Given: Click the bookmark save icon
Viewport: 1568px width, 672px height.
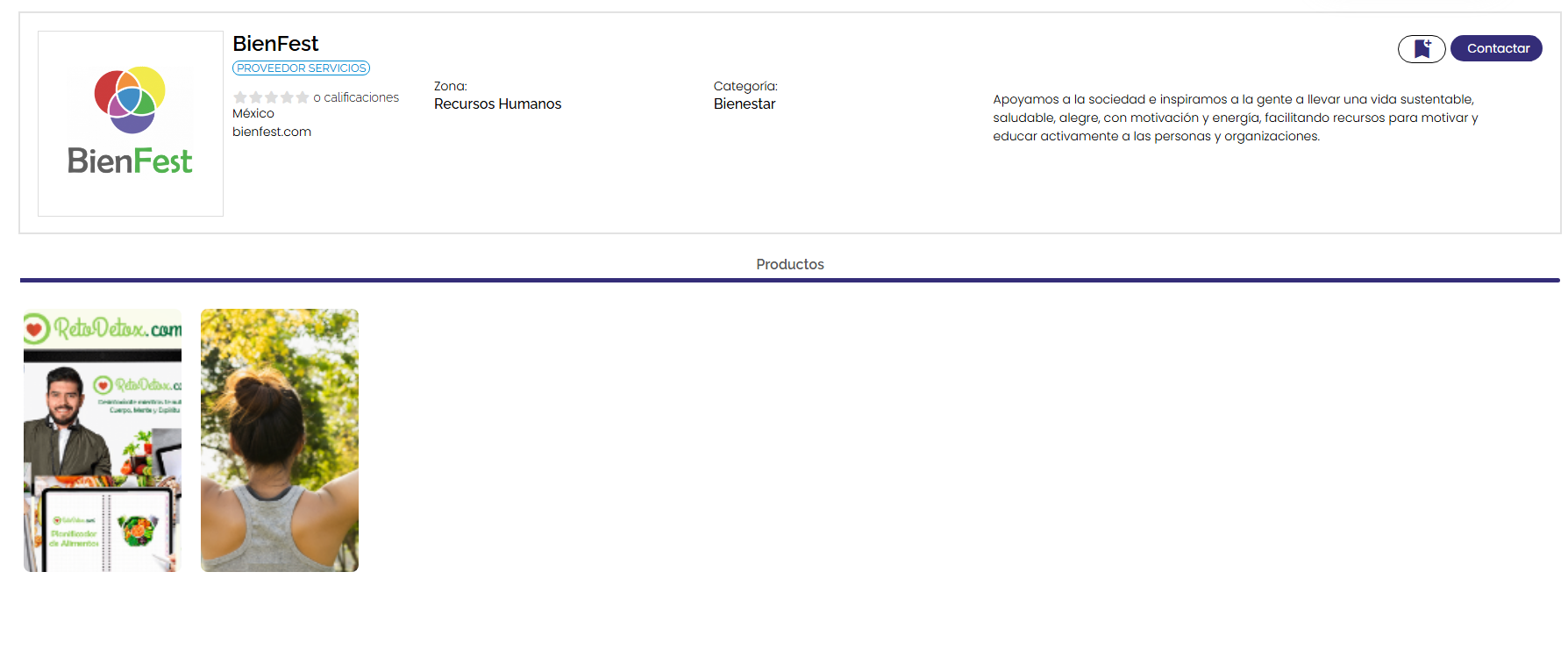Looking at the screenshot, I should (x=1421, y=49).
